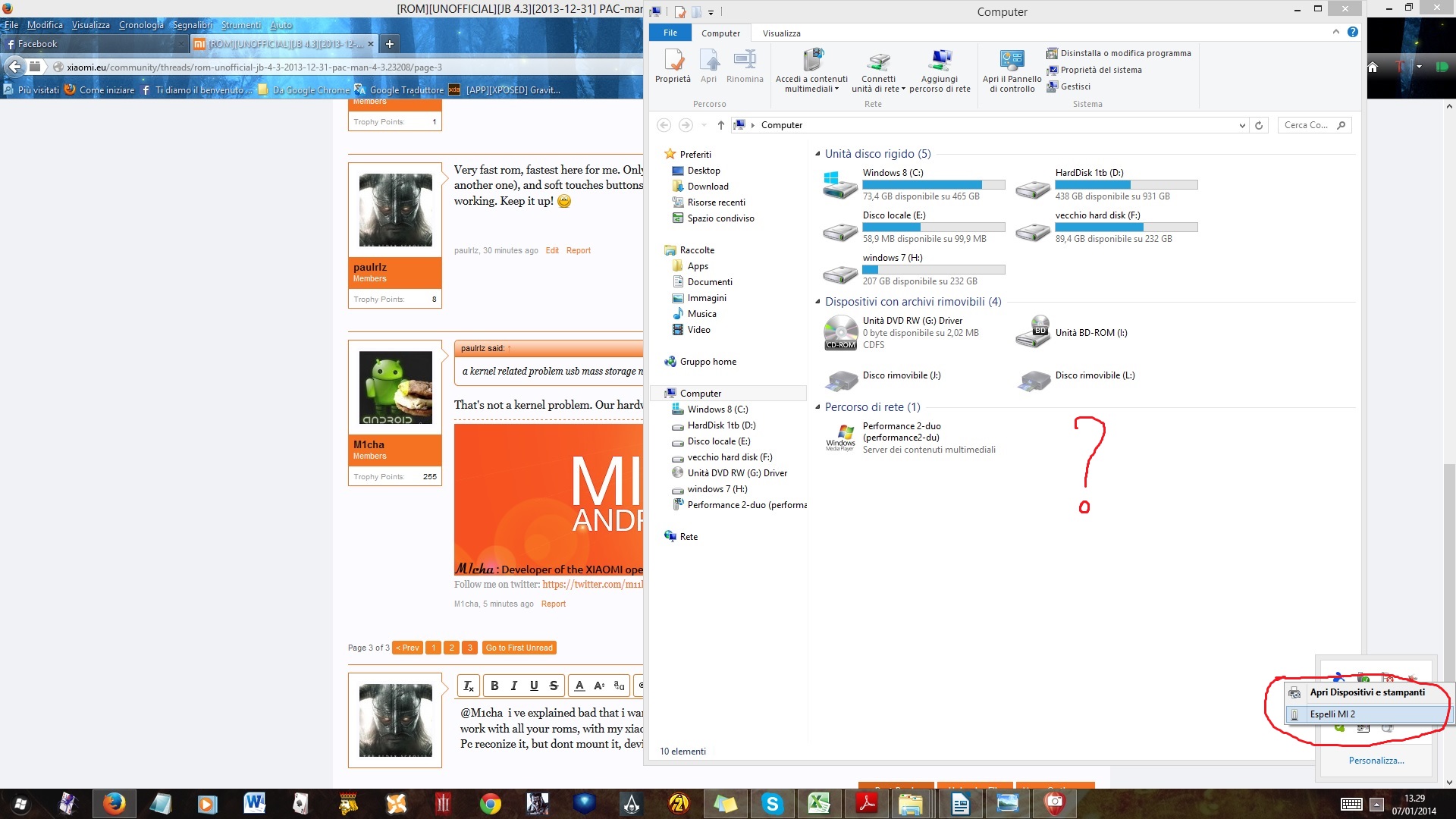Open Word from the taskbar
This screenshot has width=1456, height=819.
pyautogui.click(x=255, y=803)
